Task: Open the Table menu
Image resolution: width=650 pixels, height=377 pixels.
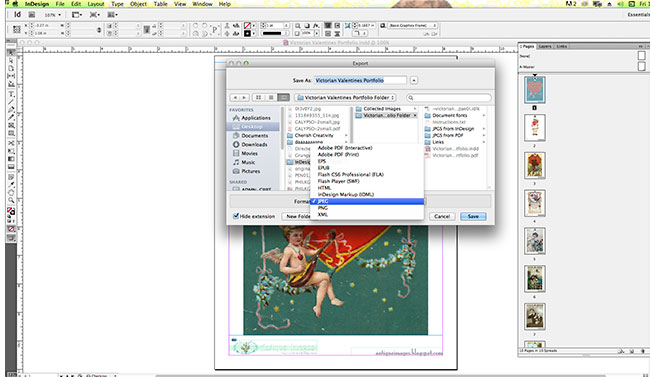Action: click(x=160, y=4)
